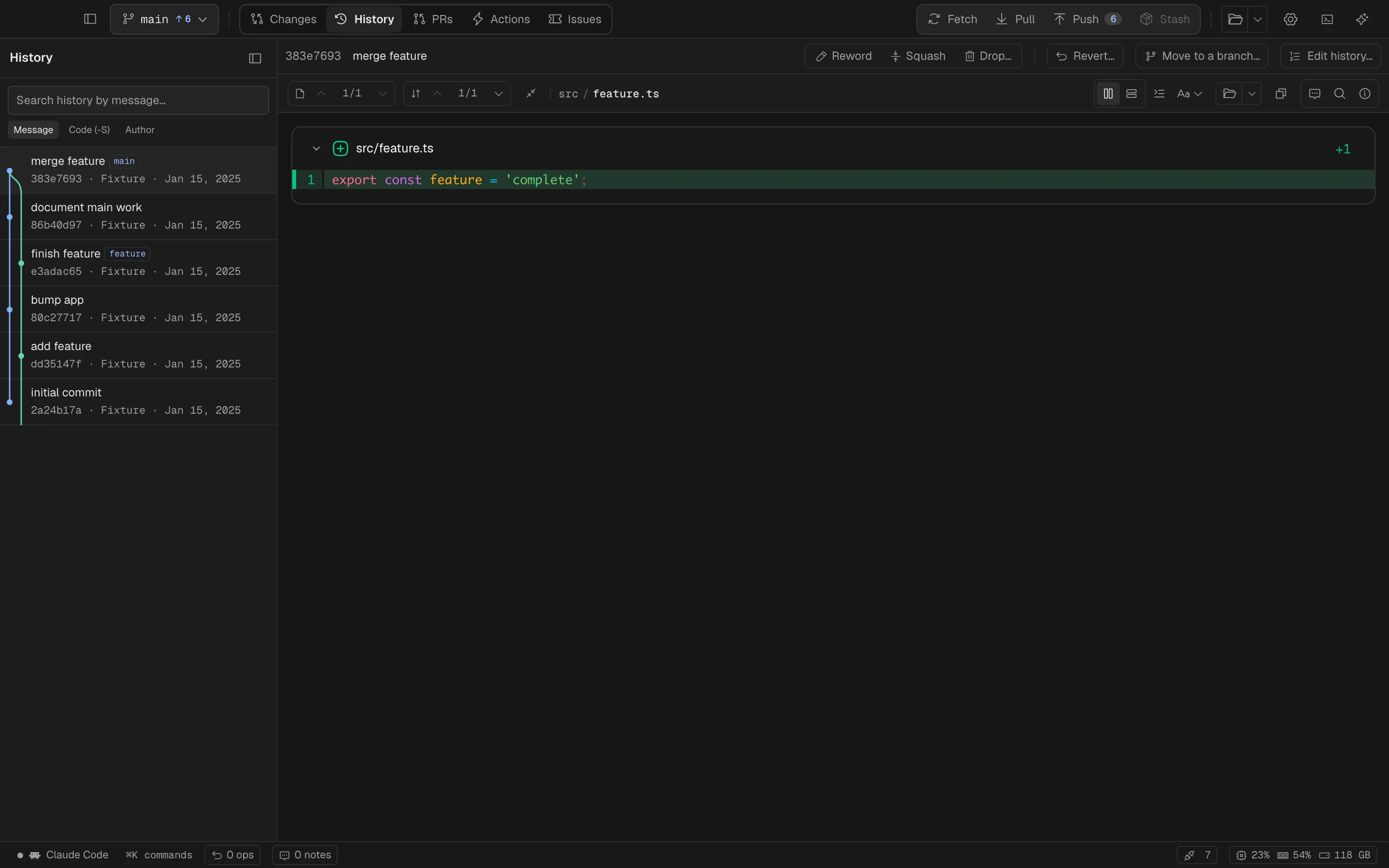1389x868 pixels.
Task: Go to next file with down chevron
Action: point(383,94)
